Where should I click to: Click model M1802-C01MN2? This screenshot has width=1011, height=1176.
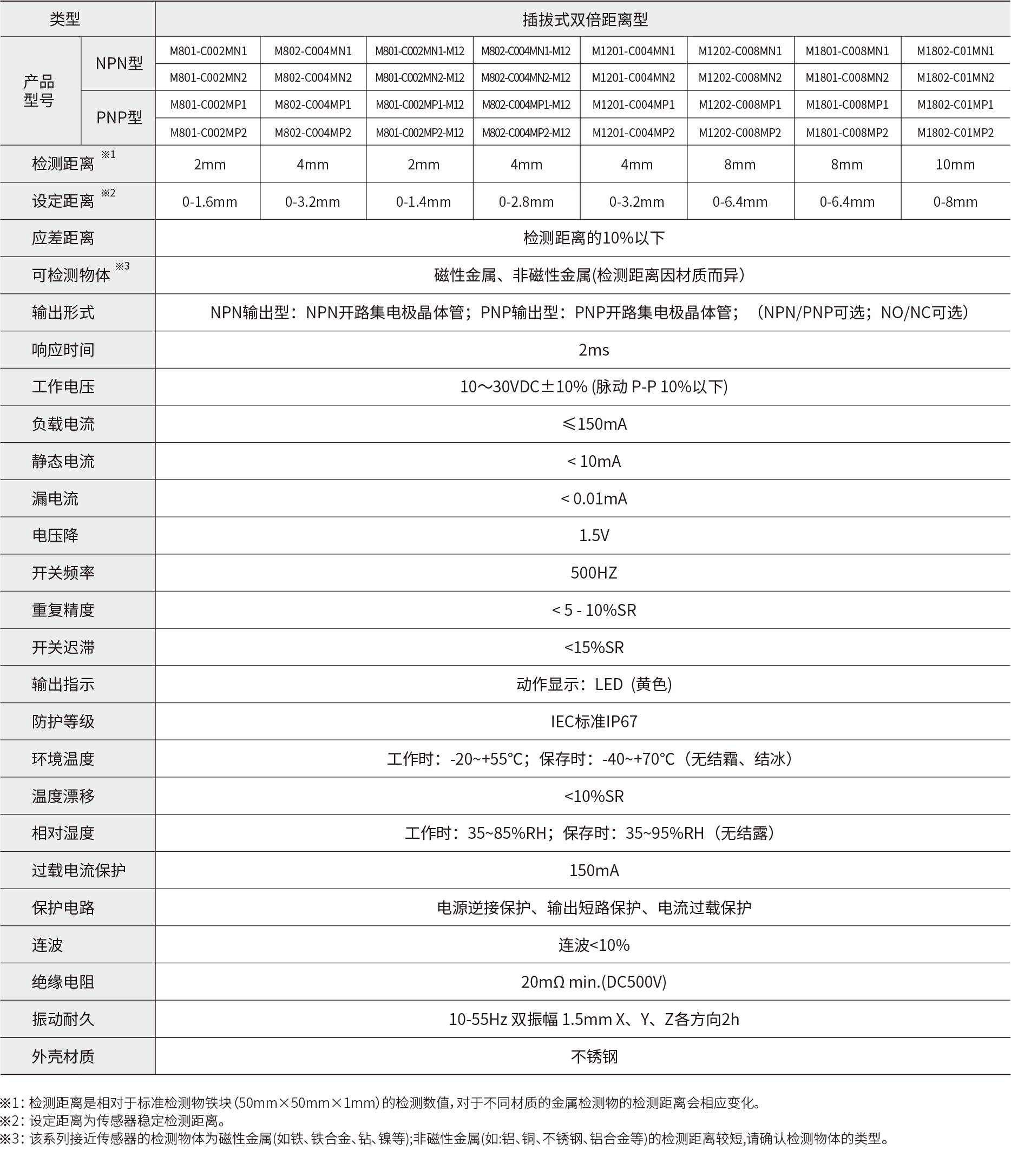955,78
